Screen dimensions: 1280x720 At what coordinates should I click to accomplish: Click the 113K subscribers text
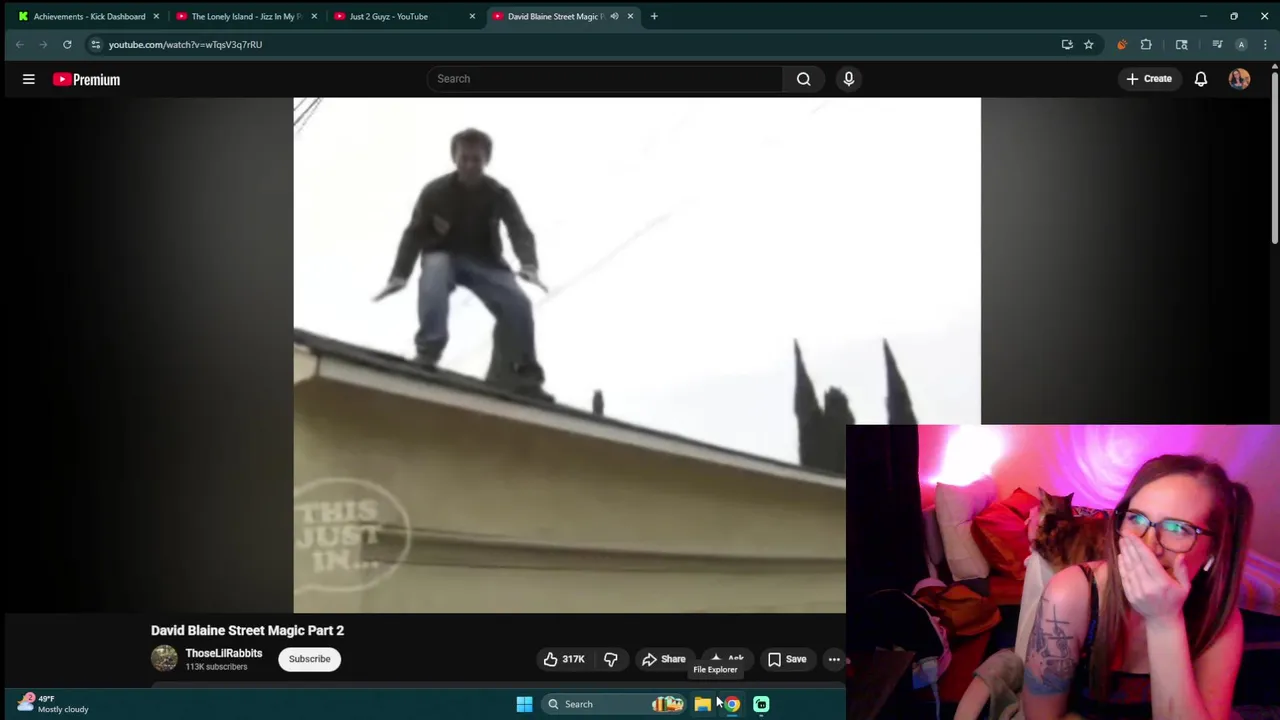pyautogui.click(x=216, y=667)
